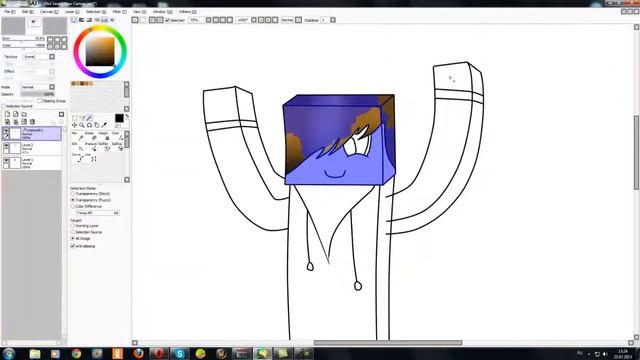This screenshot has width=640, height=360.
Task: Hide the Layer1 eye icon
Action: coord(6,161)
